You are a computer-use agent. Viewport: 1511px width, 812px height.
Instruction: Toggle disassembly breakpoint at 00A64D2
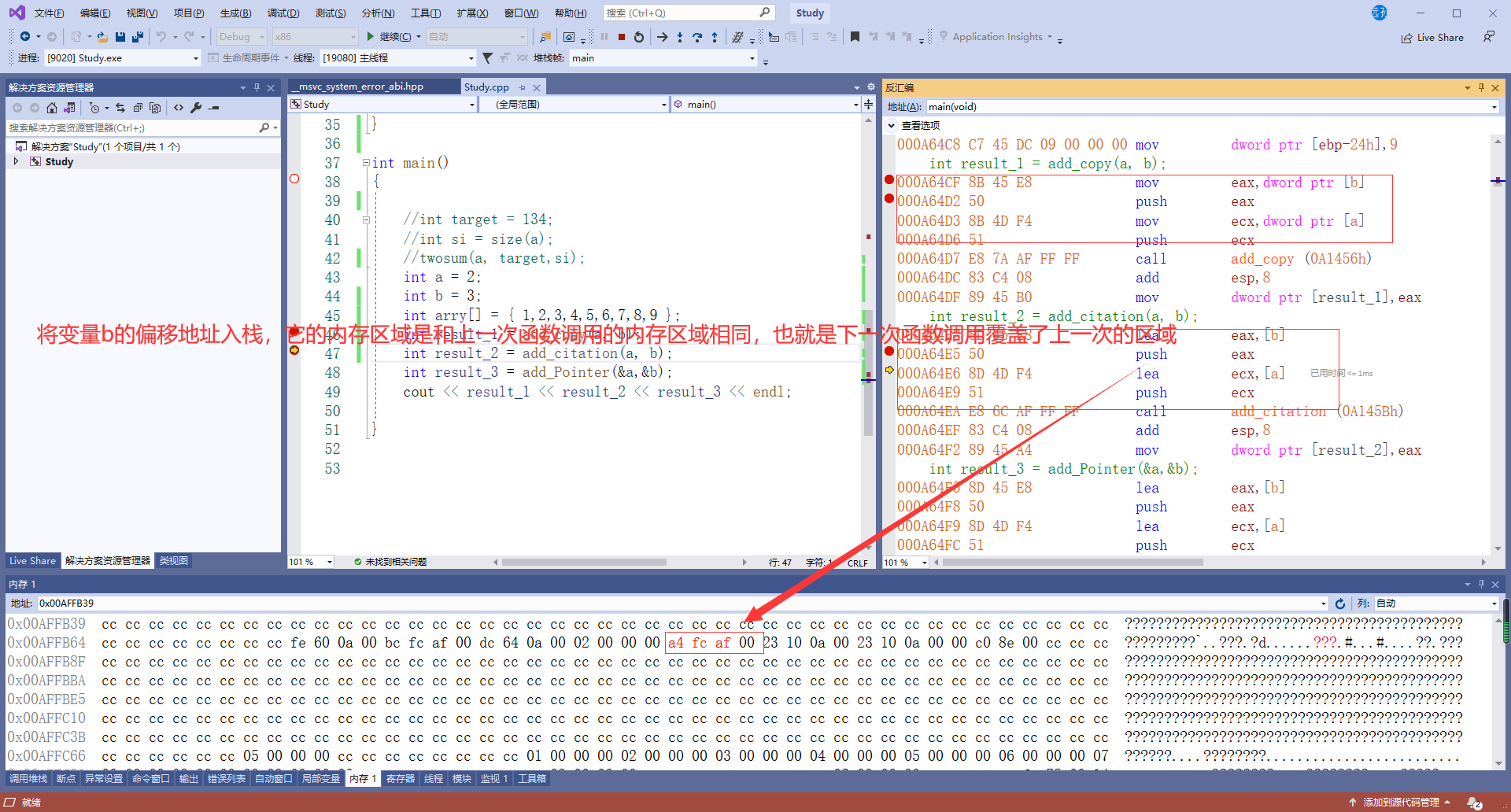point(889,198)
